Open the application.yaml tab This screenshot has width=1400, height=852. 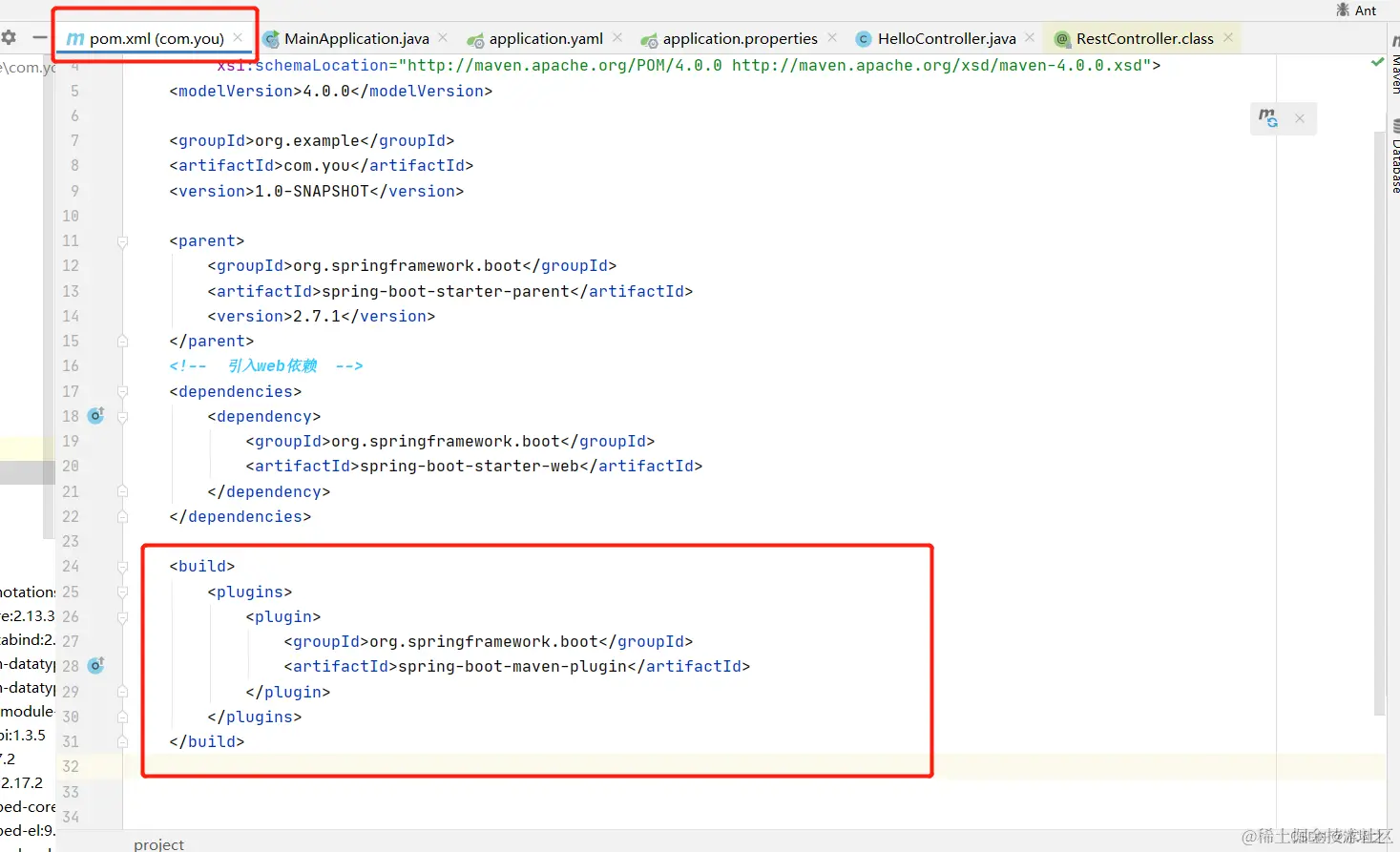pyautogui.click(x=545, y=39)
